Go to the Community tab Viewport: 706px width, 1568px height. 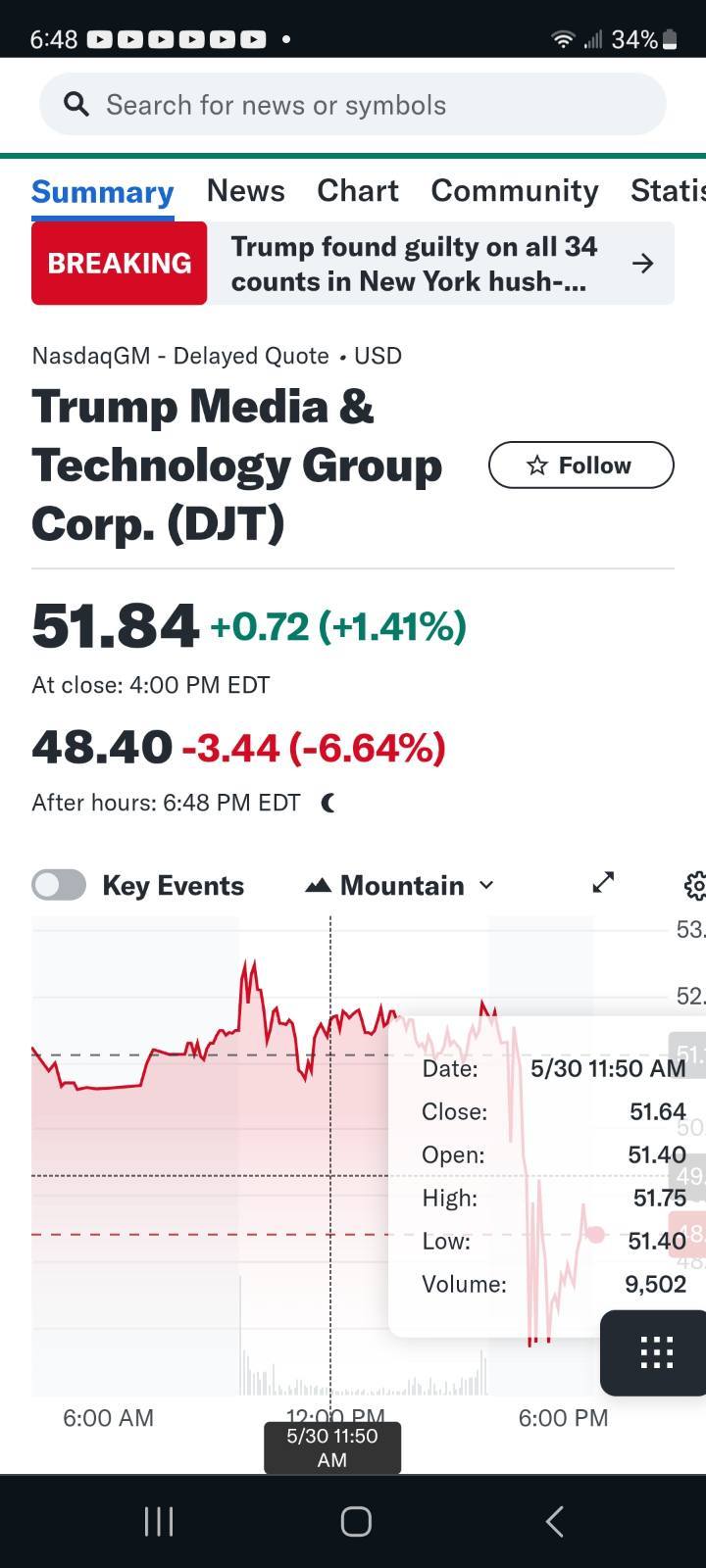(x=514, y=190)
